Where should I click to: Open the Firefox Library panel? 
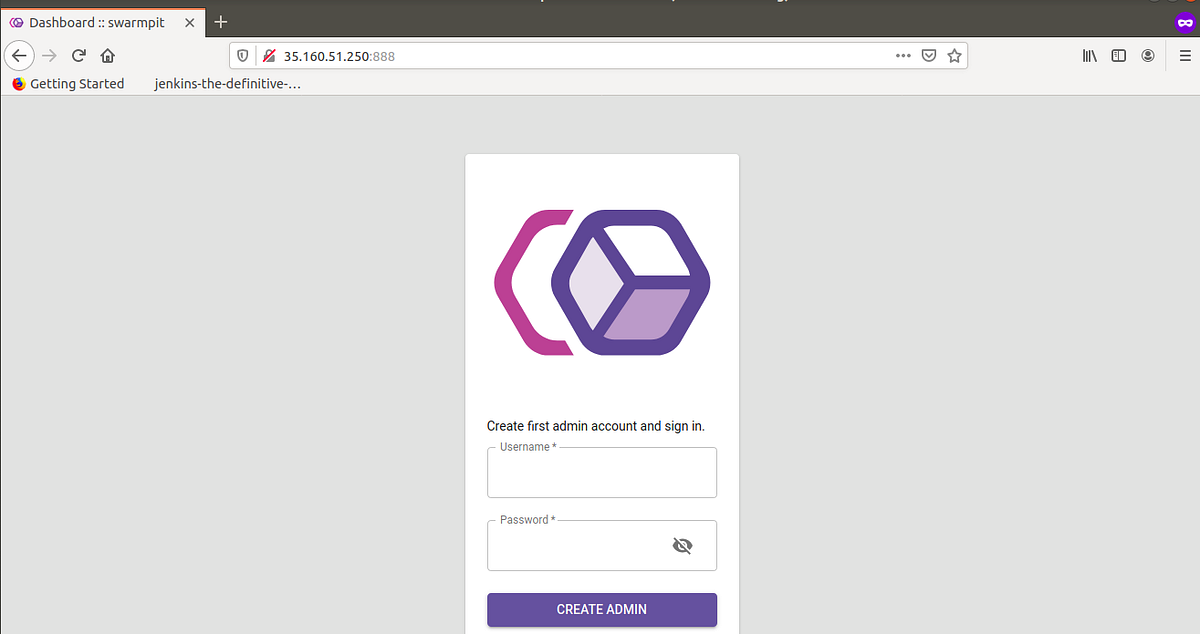(x=1089, y=56)
